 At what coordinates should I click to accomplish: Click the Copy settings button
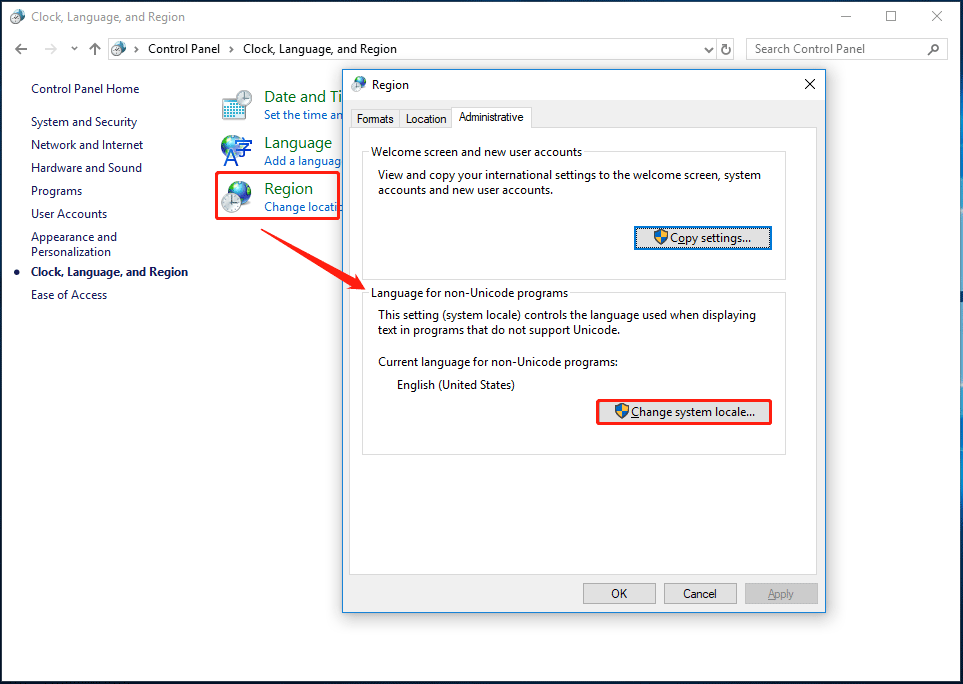click(703, 238)
